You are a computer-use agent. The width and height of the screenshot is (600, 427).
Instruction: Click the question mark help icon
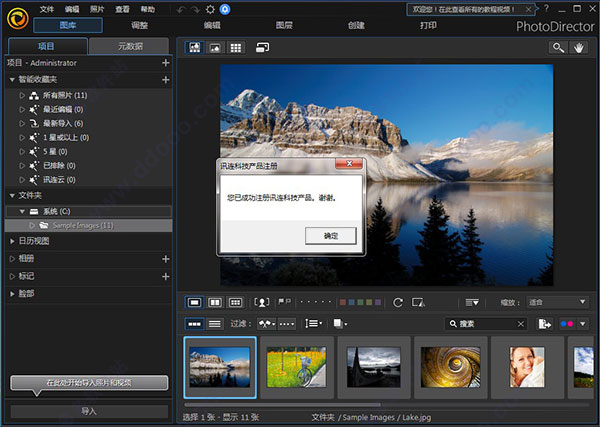pos(546,8)
